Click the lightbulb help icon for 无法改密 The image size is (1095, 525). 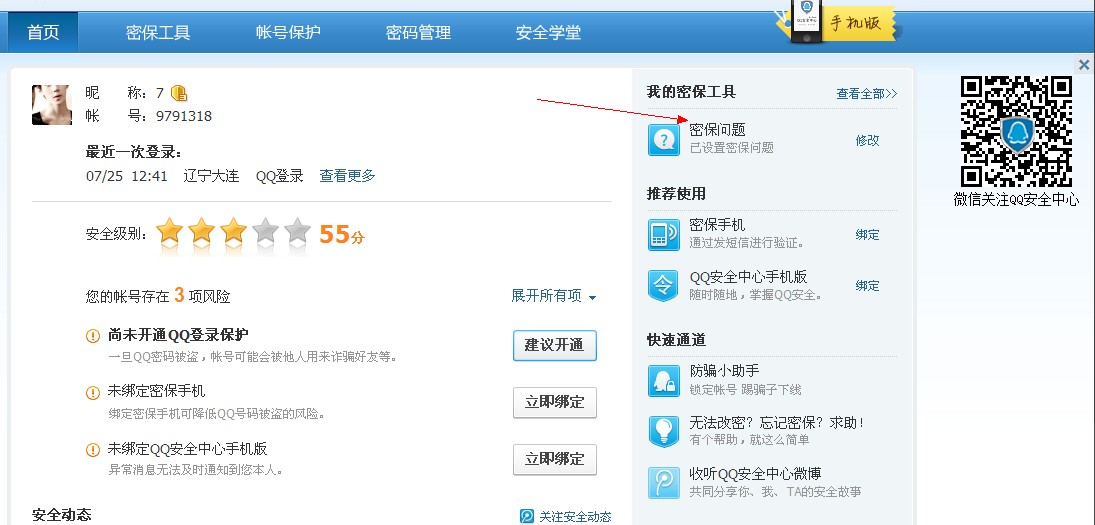[663, 431]
